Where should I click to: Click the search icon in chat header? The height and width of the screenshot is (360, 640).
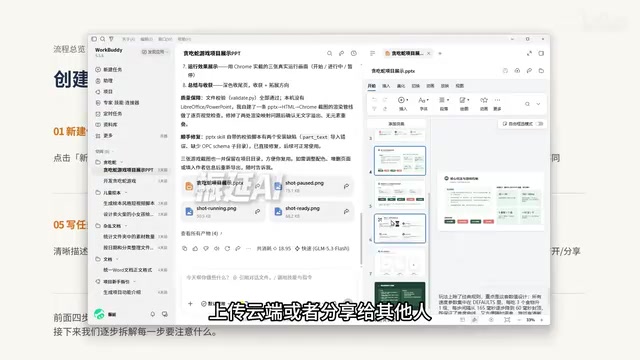pos(329,53)
